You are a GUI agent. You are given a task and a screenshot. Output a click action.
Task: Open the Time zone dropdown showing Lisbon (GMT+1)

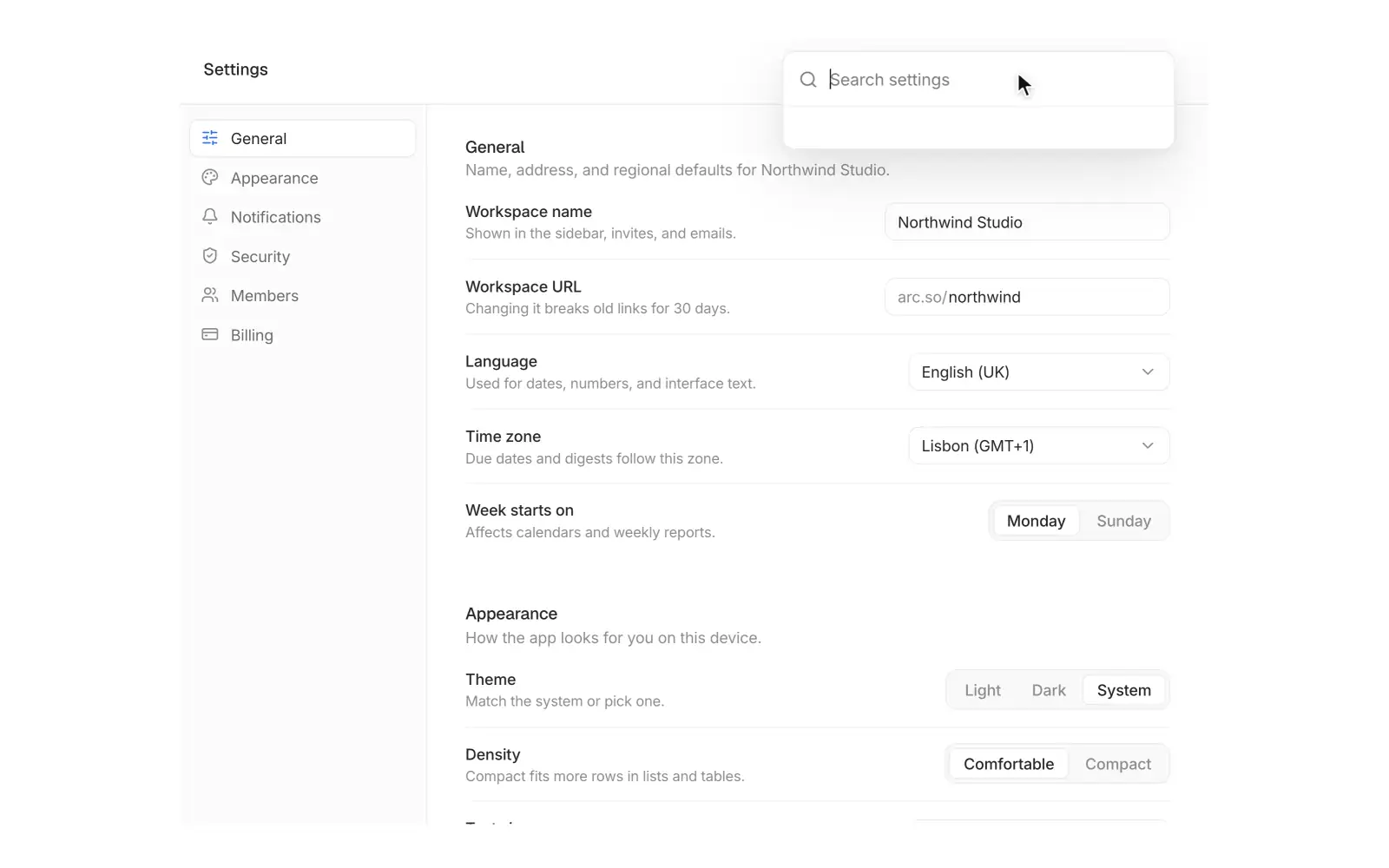coord(1039,445)
